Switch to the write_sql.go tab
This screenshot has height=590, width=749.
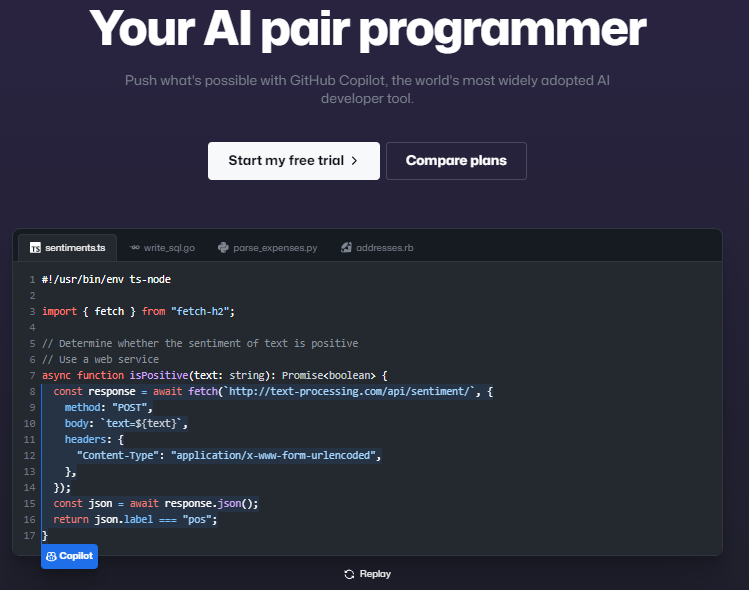tap(162, 247)
